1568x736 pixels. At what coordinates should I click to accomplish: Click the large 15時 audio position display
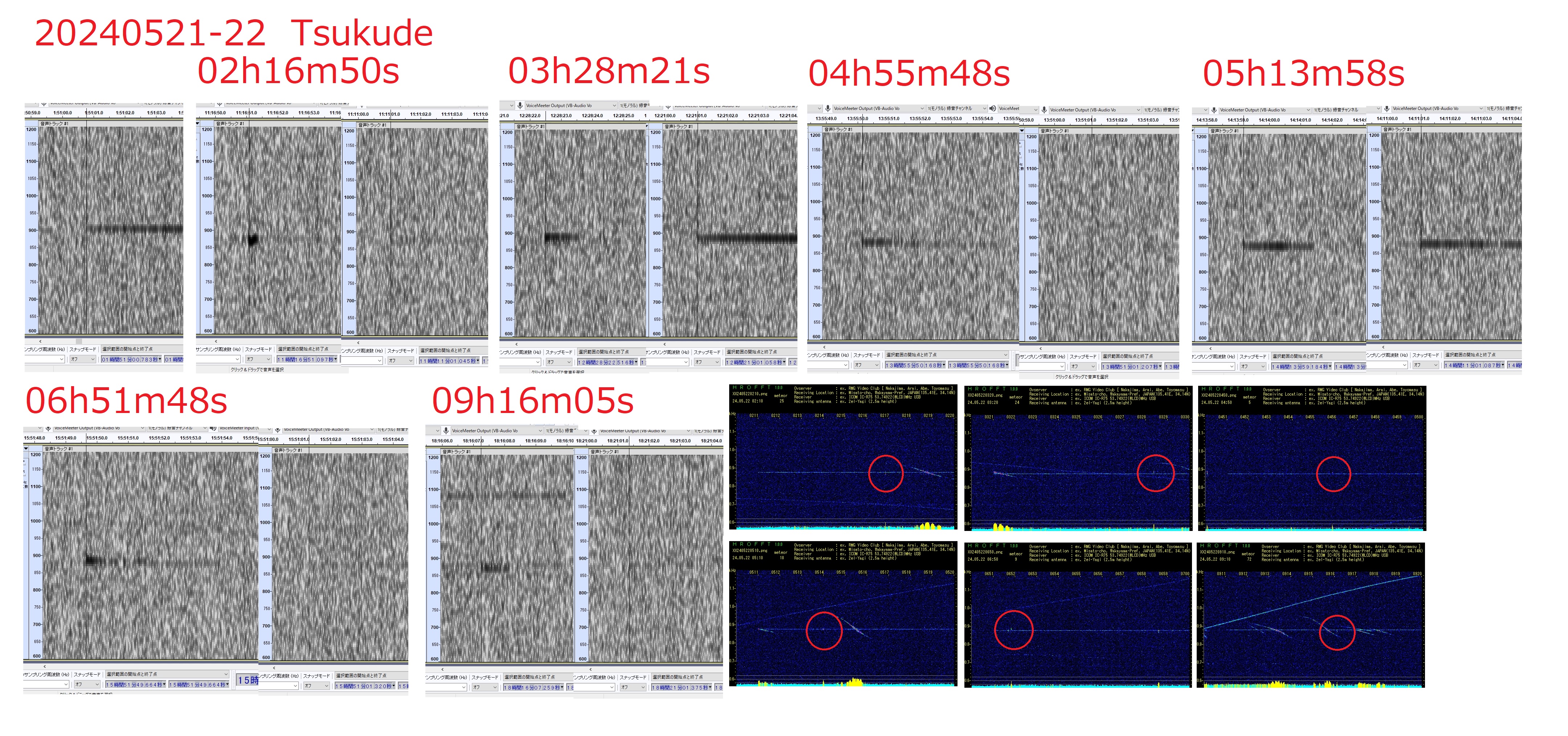coord(247,680)
